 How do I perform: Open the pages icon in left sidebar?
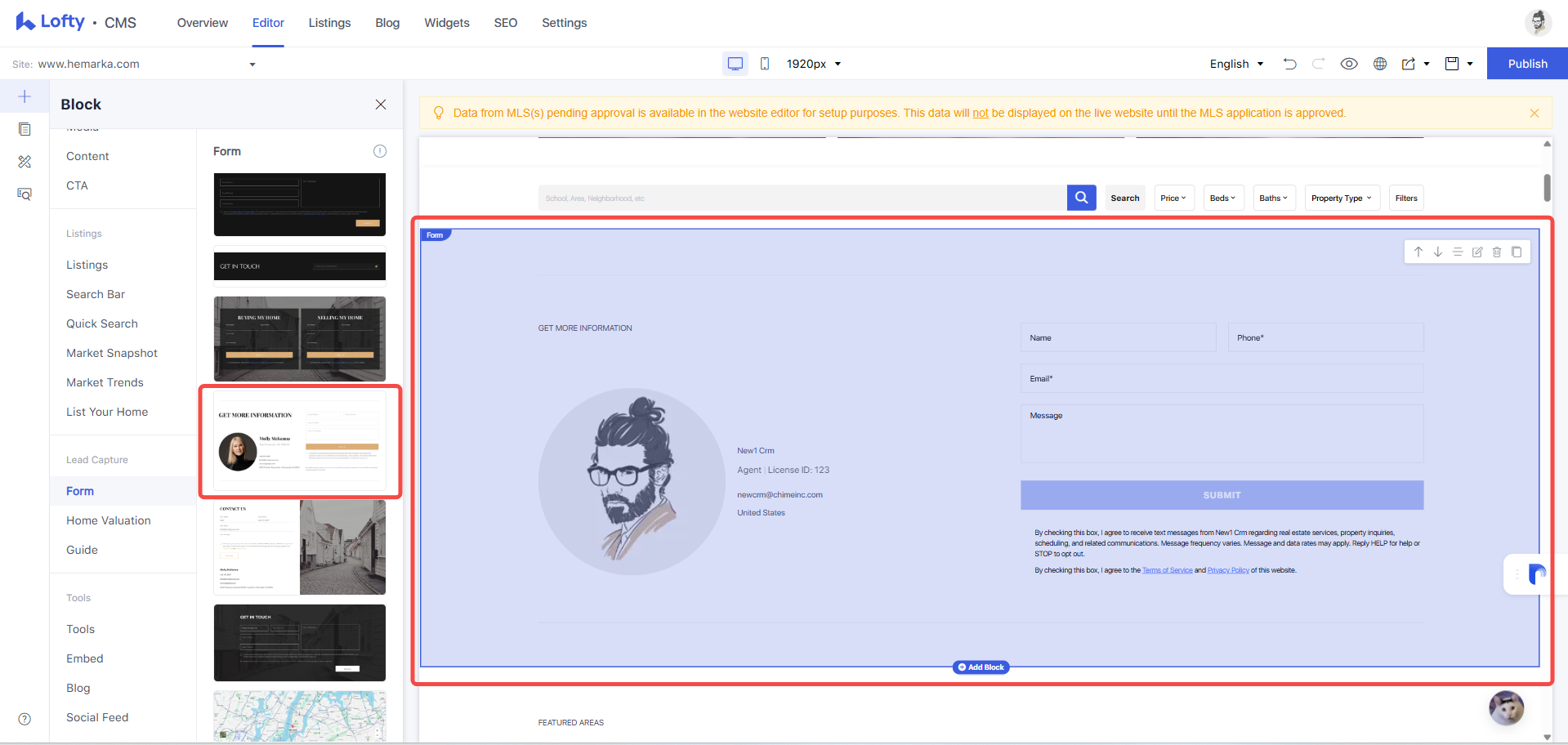click(25, 129)
